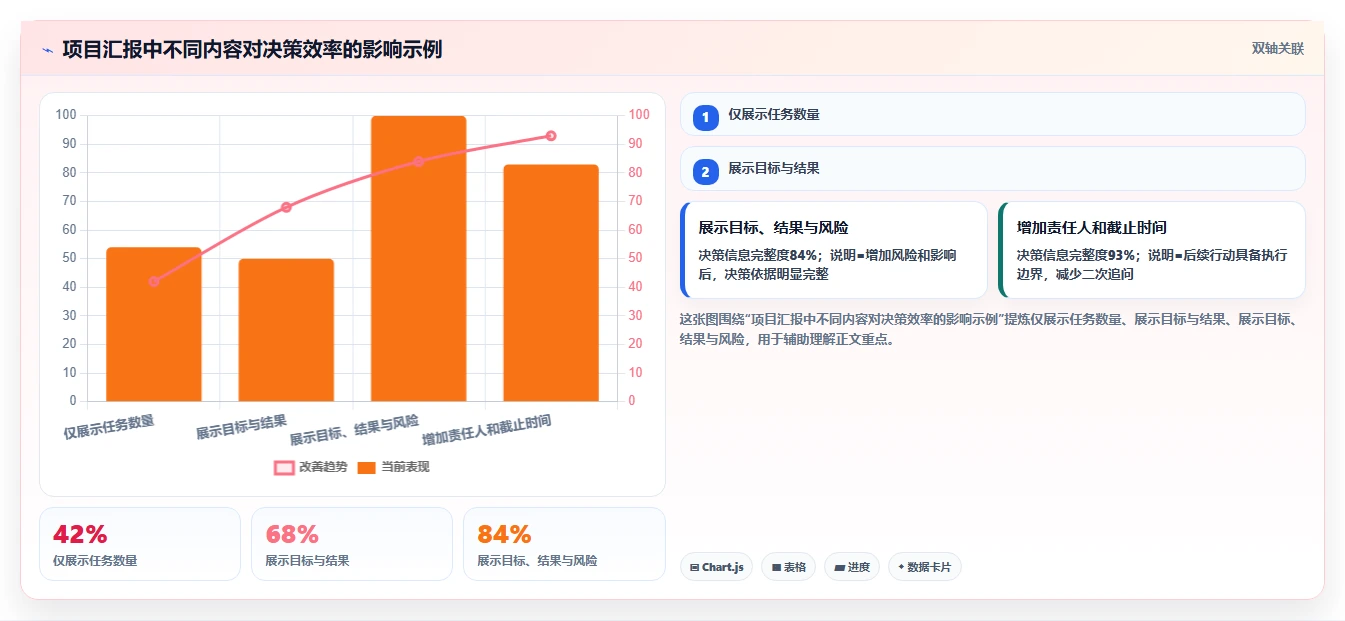1345x621 pixels.
Task: Click the orange bar for 增加责任人和截止时间
Action: (551, 283)
